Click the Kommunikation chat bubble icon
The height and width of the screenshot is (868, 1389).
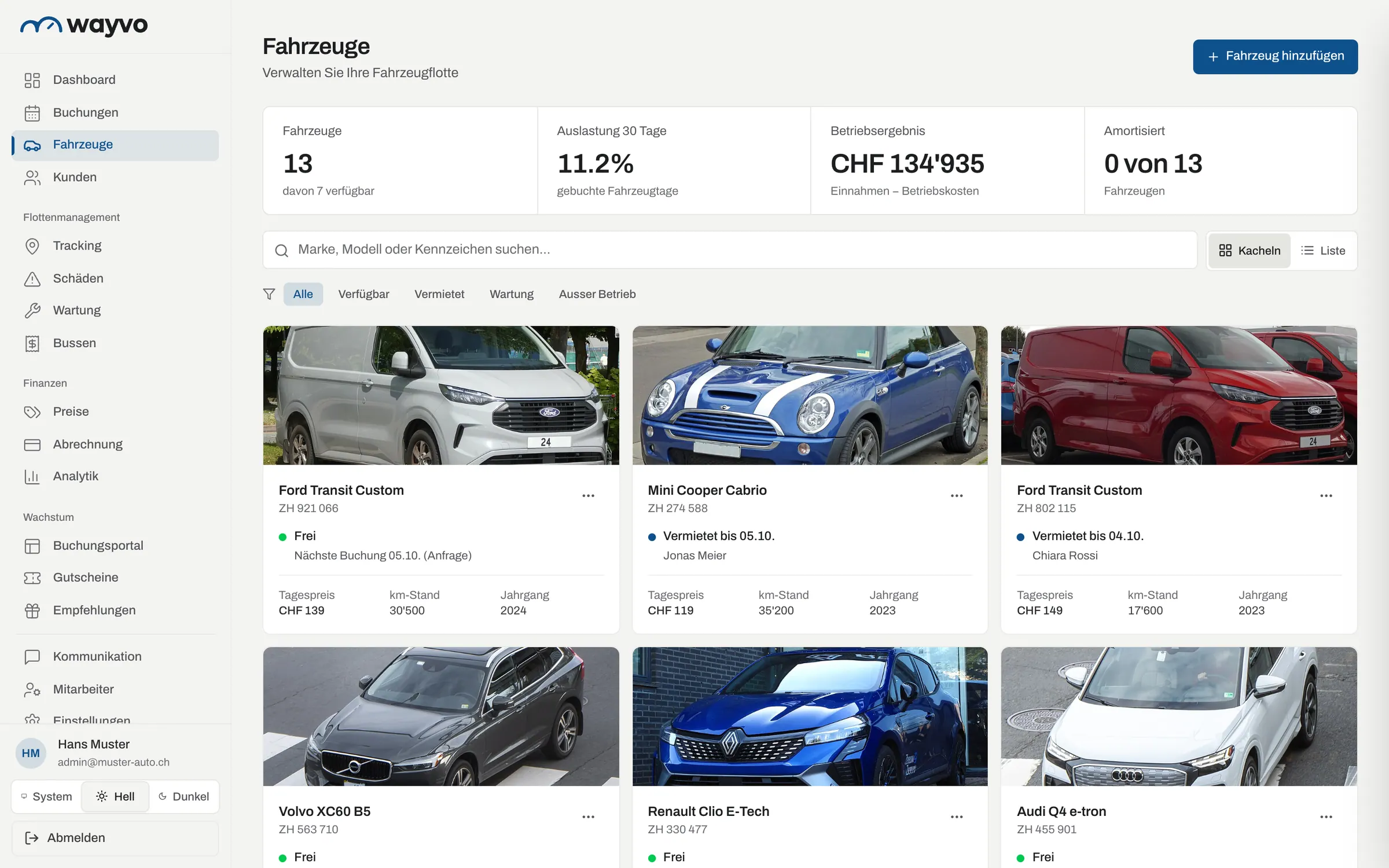(32, 657)
